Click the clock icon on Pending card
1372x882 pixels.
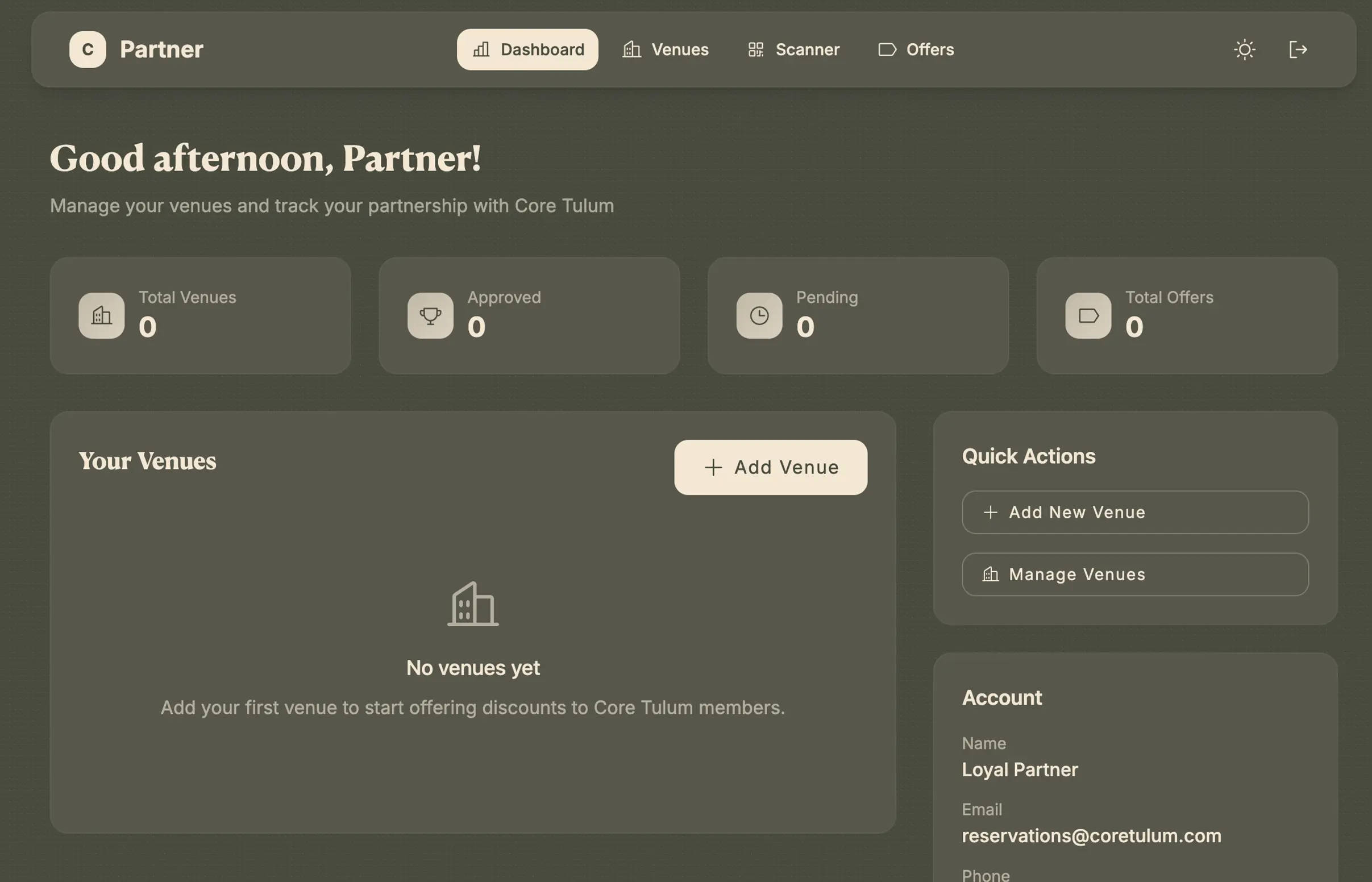click(759, 315)
